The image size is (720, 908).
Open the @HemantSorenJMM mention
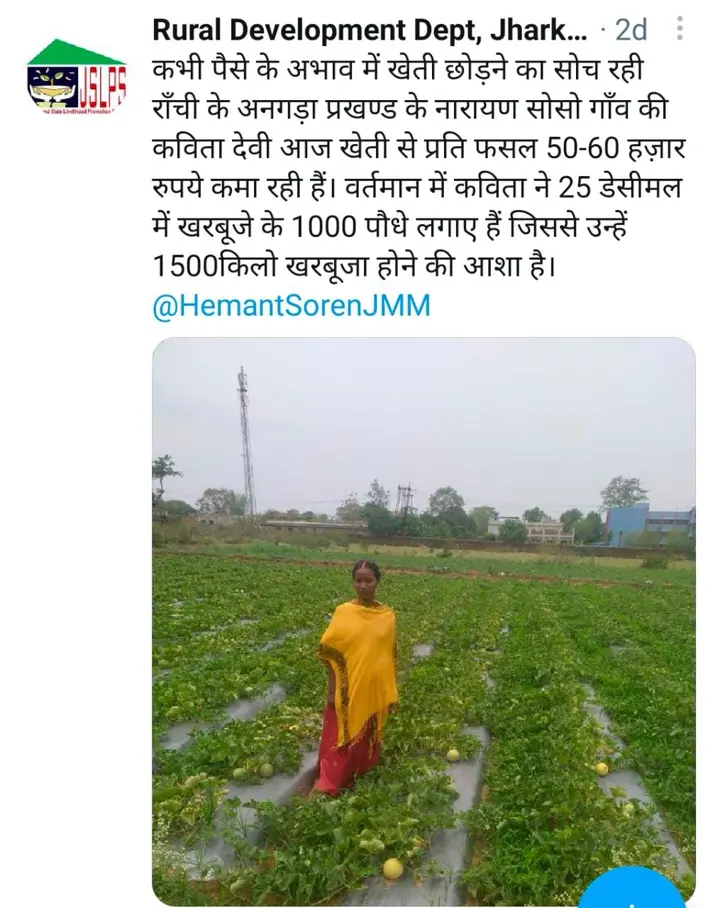coord(291,305)
